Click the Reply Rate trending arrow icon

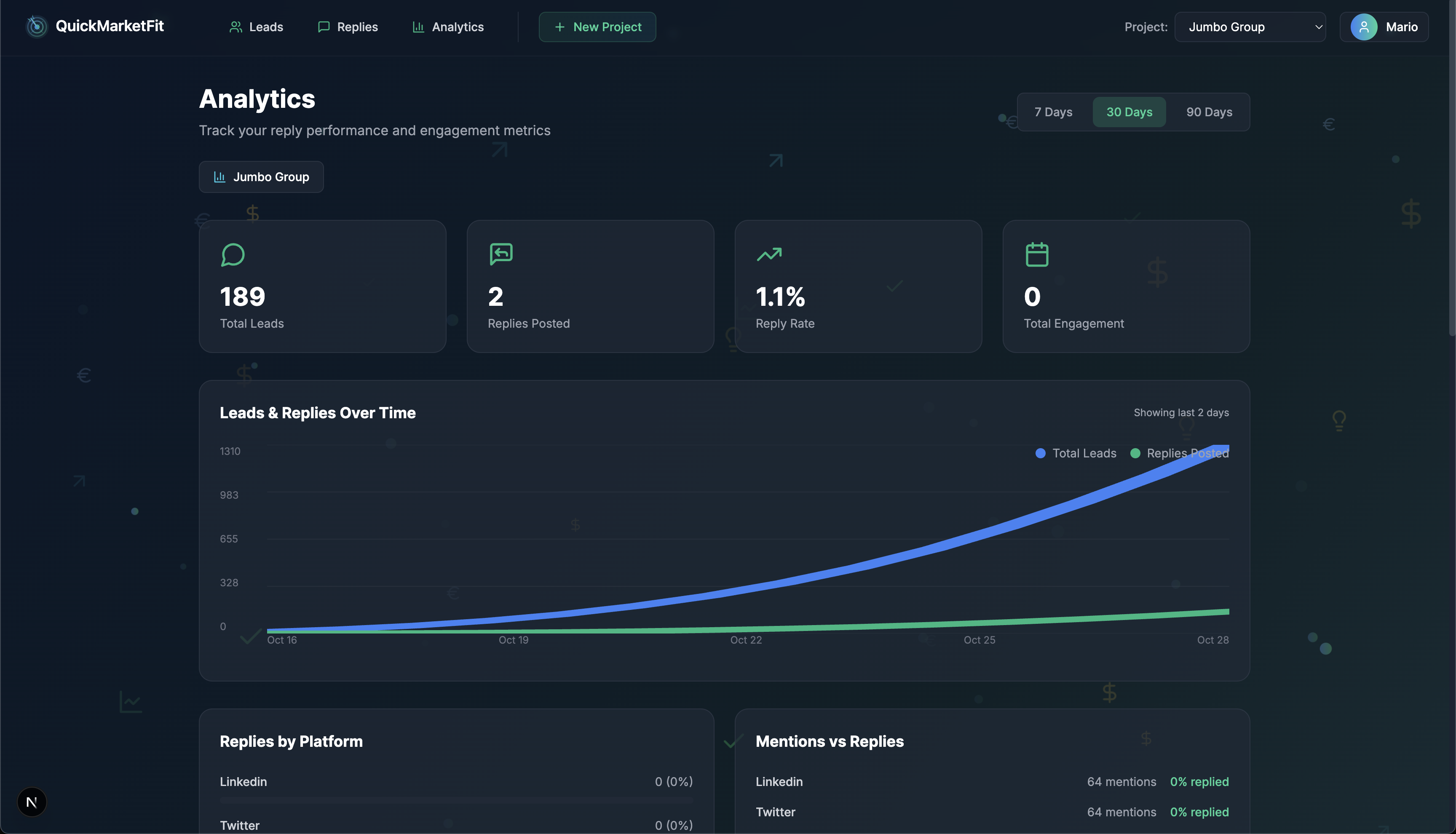(x=769, y=254)
